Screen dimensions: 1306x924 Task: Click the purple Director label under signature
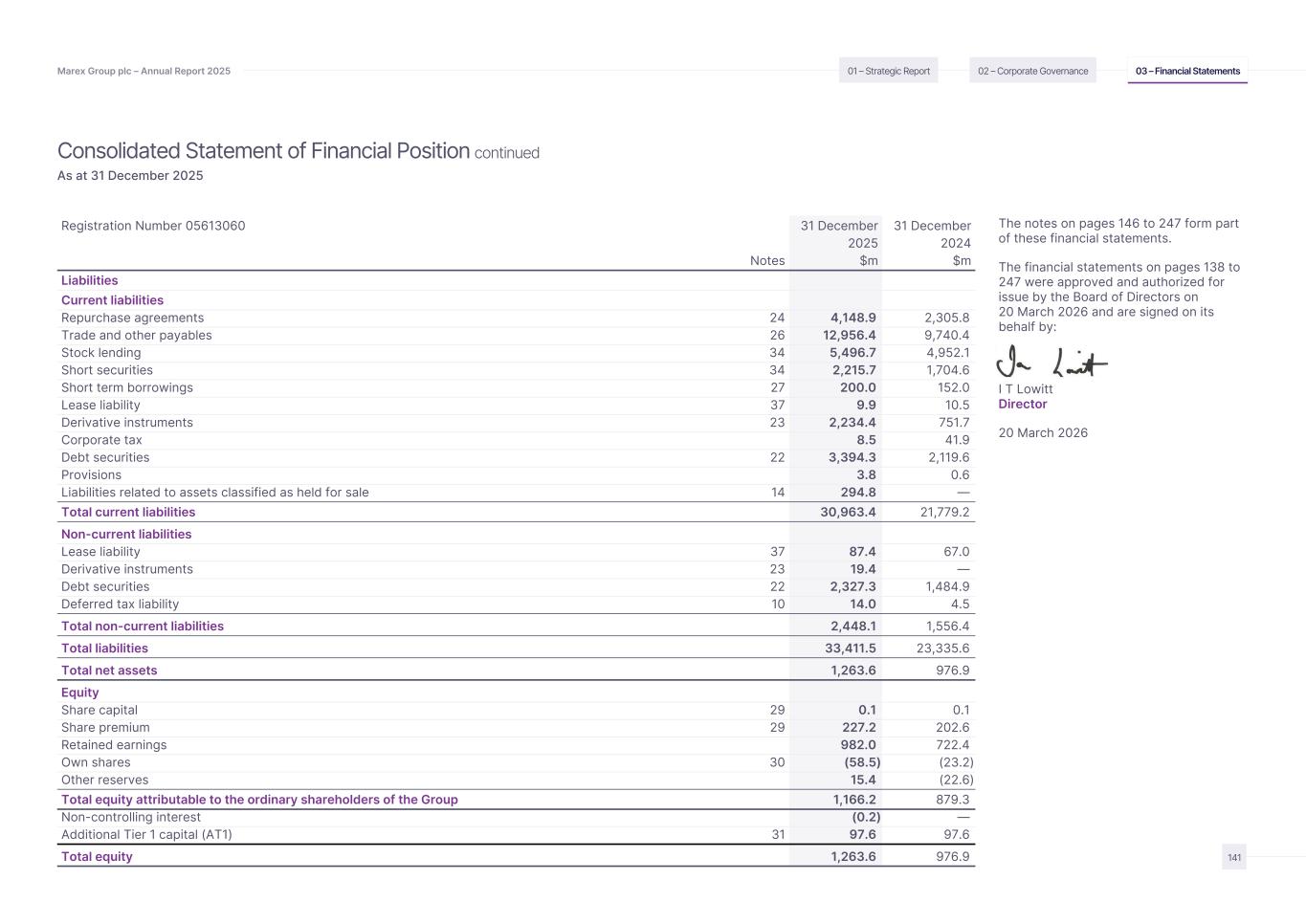point(1022,405)
